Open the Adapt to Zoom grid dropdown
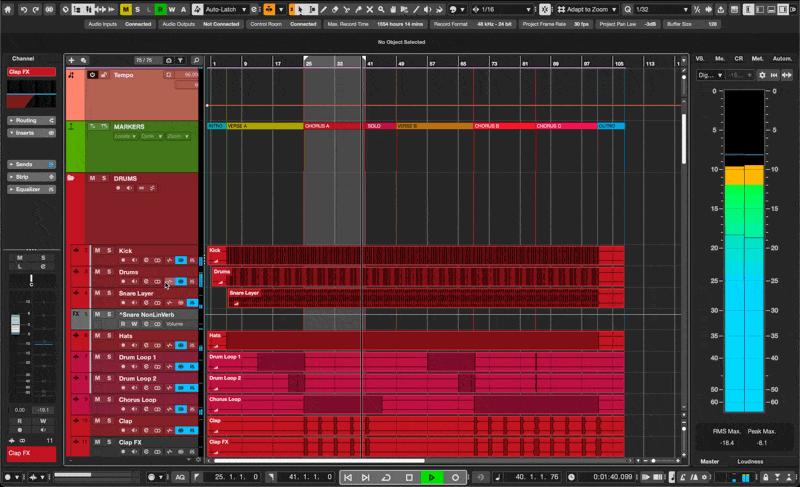 tap(588, 10)
